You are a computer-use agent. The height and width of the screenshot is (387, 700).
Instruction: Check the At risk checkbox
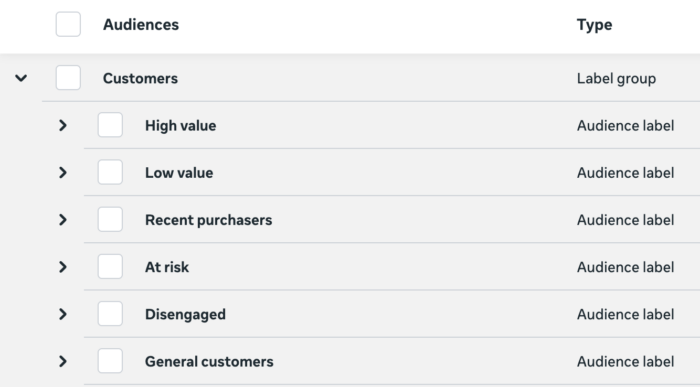tap(110, 266)
